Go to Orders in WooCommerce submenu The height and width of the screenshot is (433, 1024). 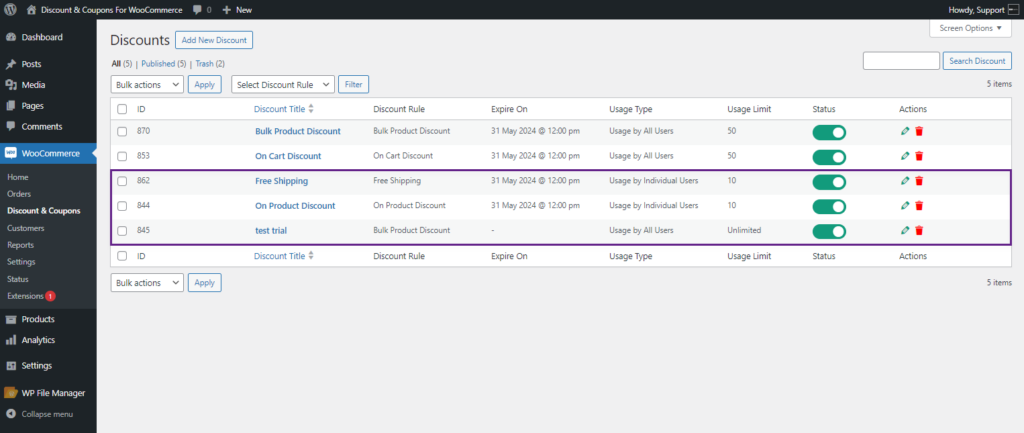tap(19, 194)
